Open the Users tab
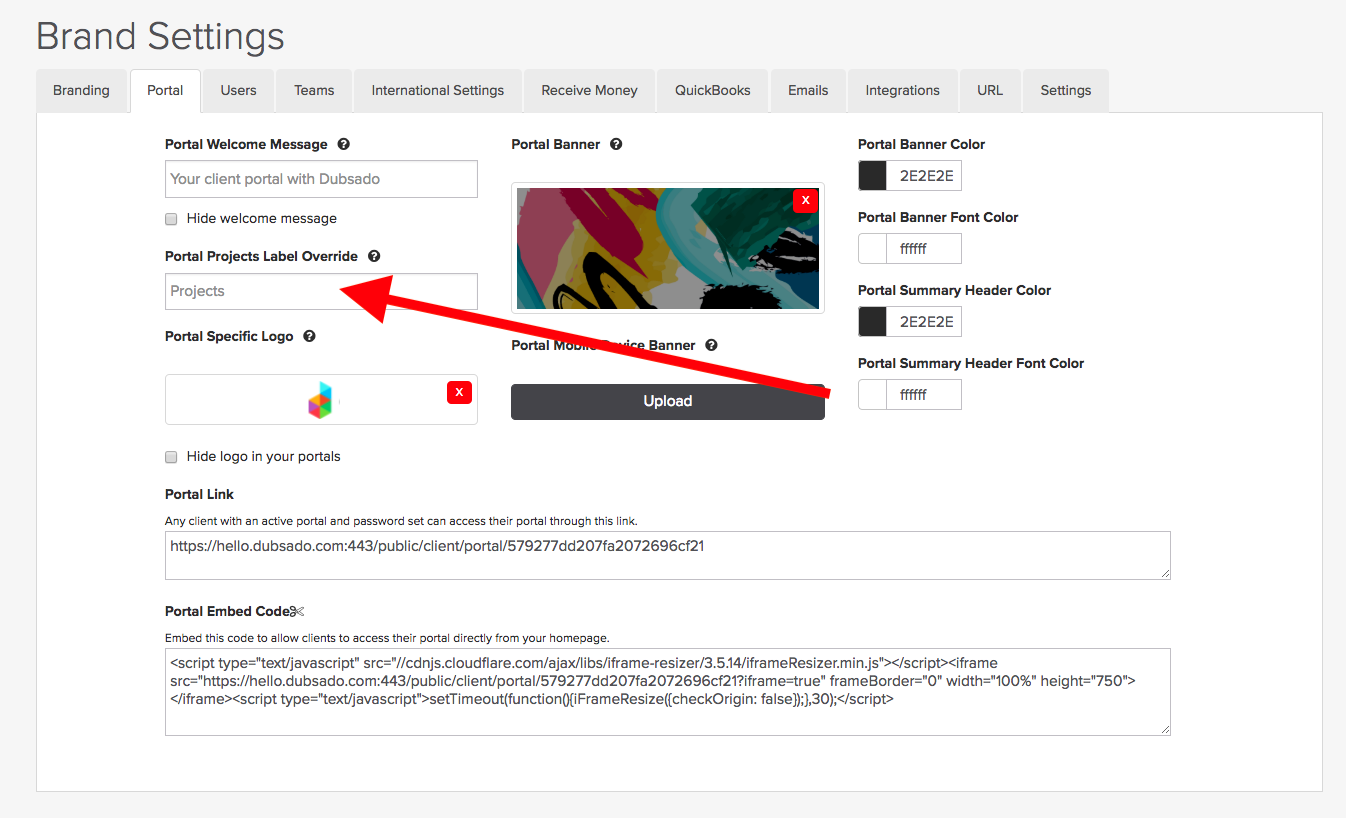This screenshot has width=1346, height=818. 238,90
